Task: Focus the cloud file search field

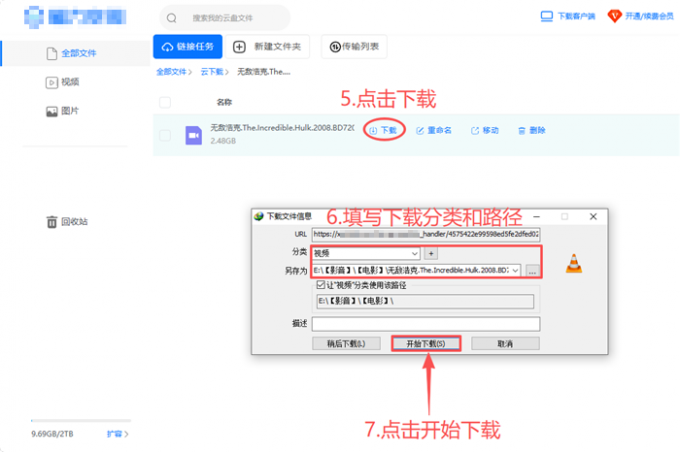Action: pos(225,18)
